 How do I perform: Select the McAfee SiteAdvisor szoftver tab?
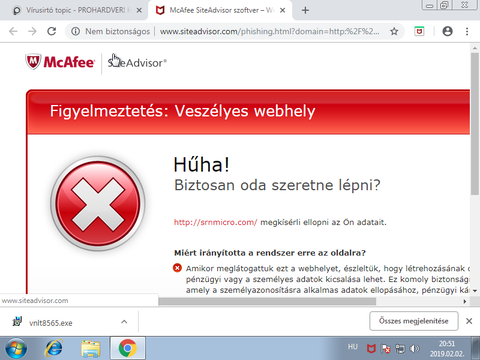point(220,10)
